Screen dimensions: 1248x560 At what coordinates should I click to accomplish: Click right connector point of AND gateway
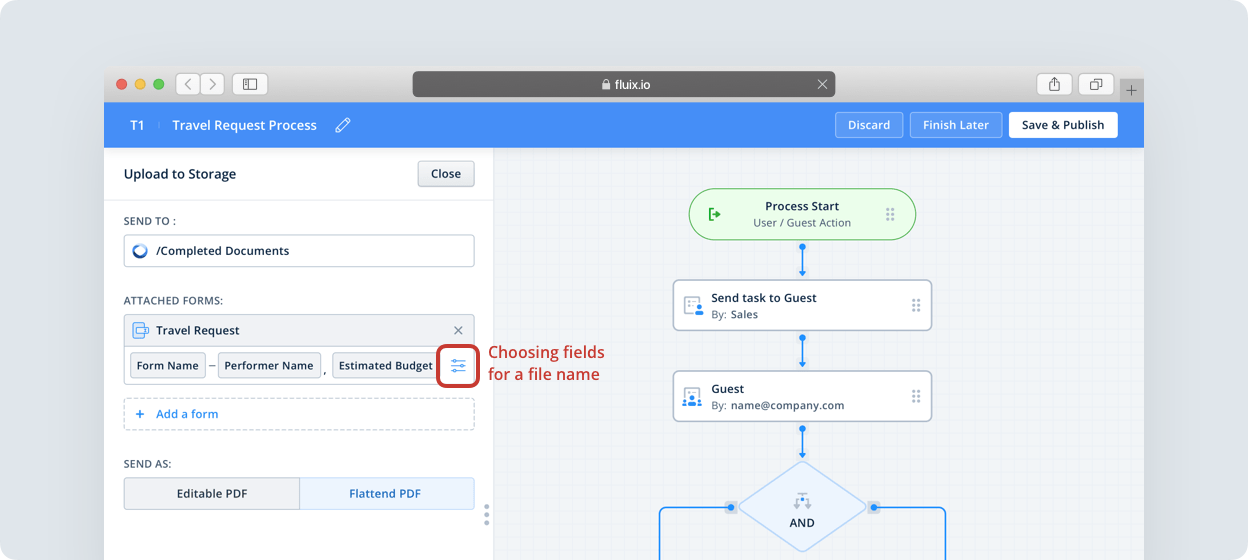click(x=874, y=507)
